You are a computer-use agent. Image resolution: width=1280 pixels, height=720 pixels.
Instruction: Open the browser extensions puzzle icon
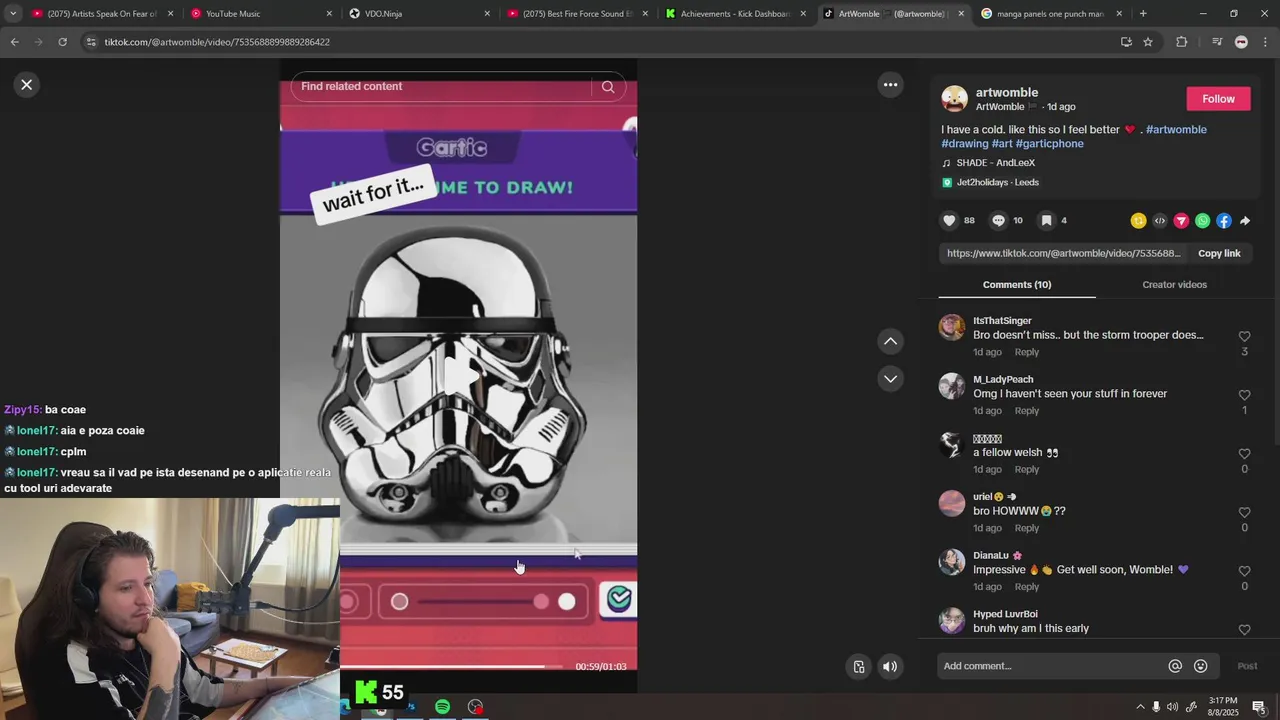pyautogui.click(x=1182, y=42)
